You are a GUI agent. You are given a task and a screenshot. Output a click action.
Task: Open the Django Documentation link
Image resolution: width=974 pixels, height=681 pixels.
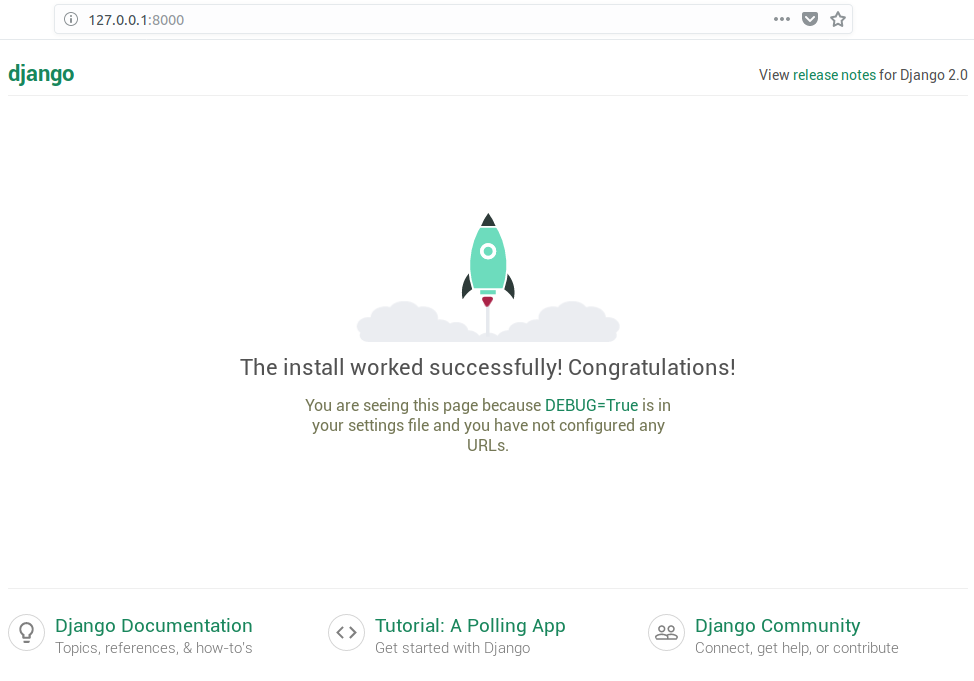pyautogui.click(x=154, y=626)
